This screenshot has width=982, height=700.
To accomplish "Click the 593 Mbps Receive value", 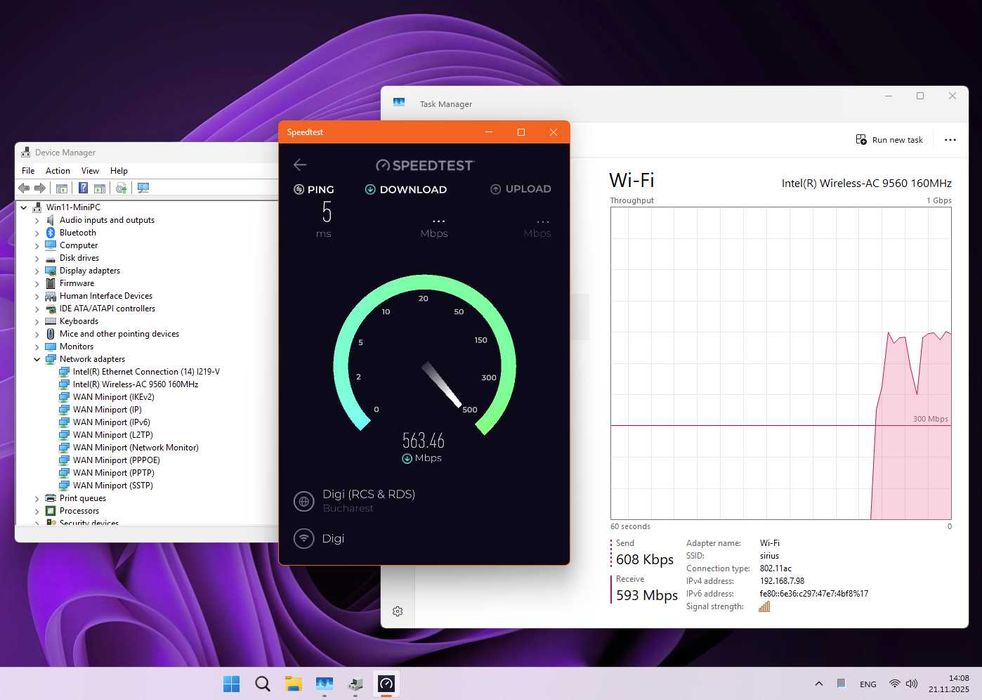I will coord(646,595).
